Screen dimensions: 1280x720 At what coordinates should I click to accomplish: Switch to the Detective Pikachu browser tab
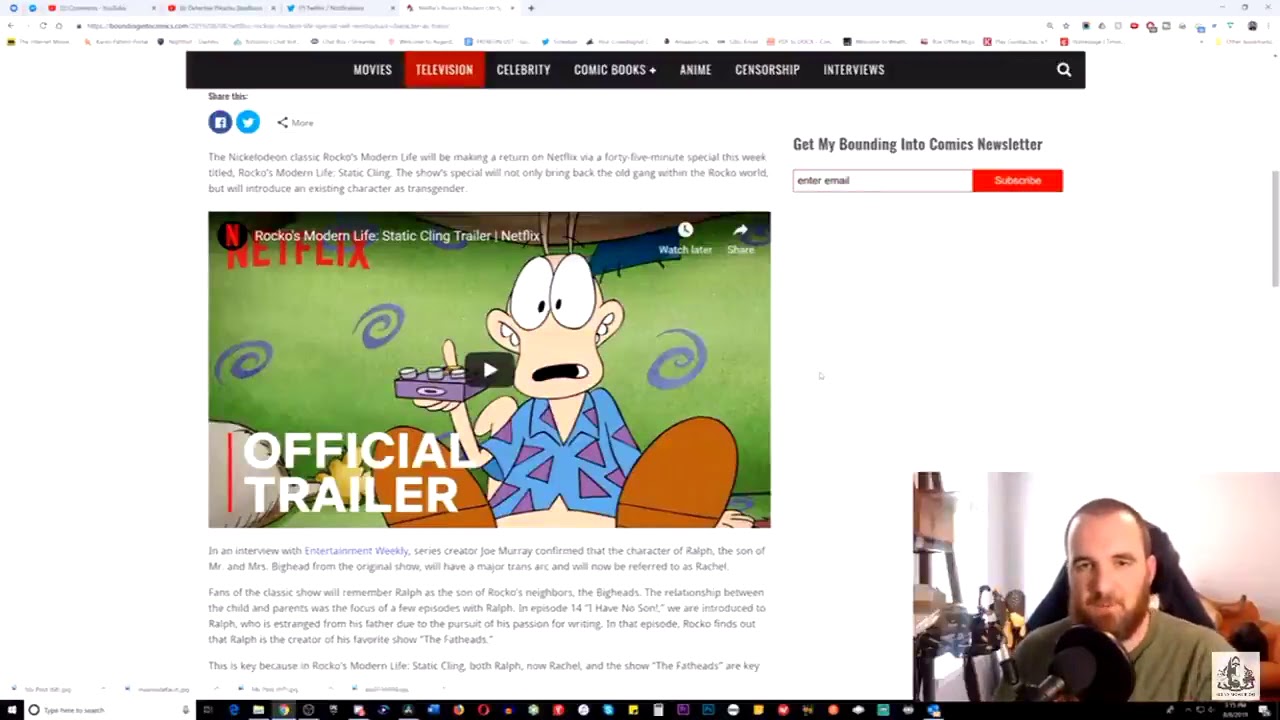click(x=220, y=8)
